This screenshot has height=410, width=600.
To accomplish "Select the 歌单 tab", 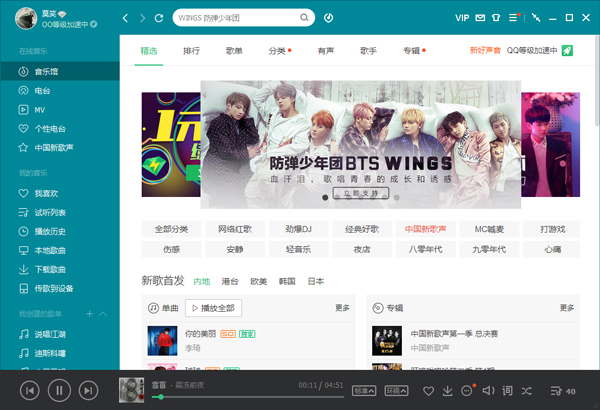I will click(234, 51).
